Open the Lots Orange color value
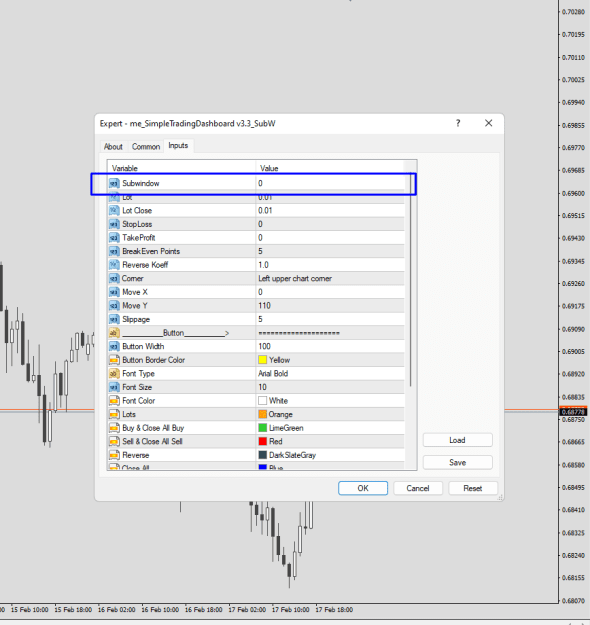 [x=330, y=414]
